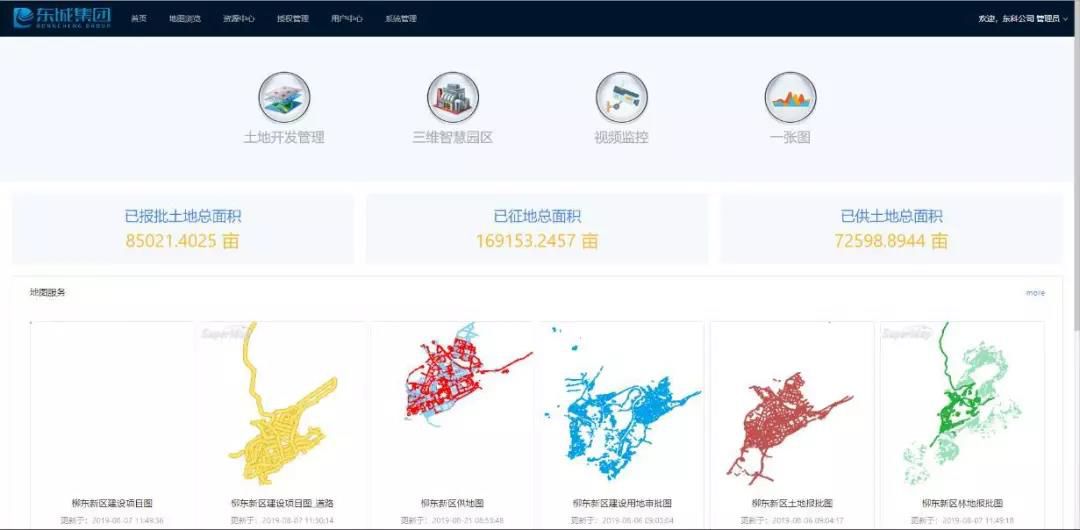Click the more link in map services
The height and width of the screenshot is (530, 1080).
[x=1035, y=293]
